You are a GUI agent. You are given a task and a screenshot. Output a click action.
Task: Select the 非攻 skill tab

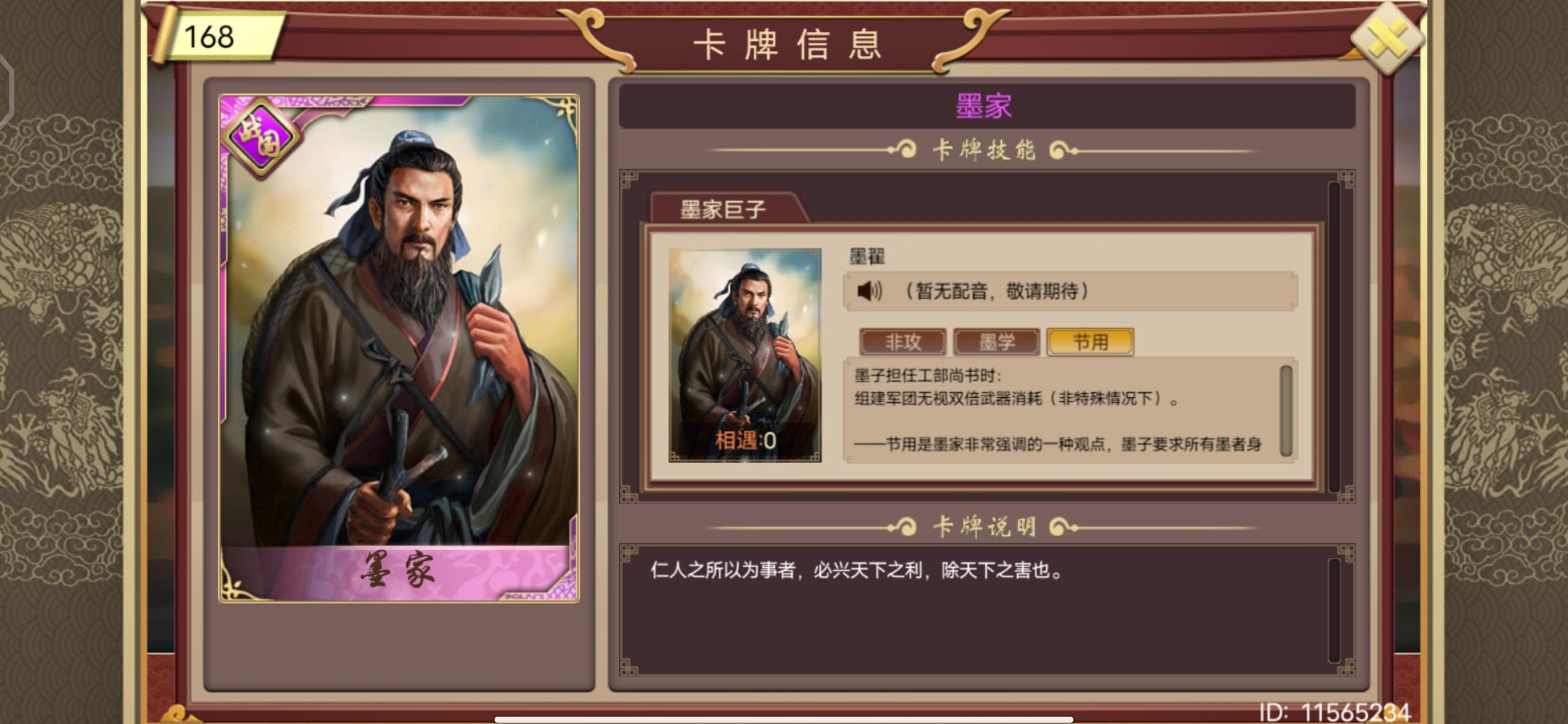(903, 342)
